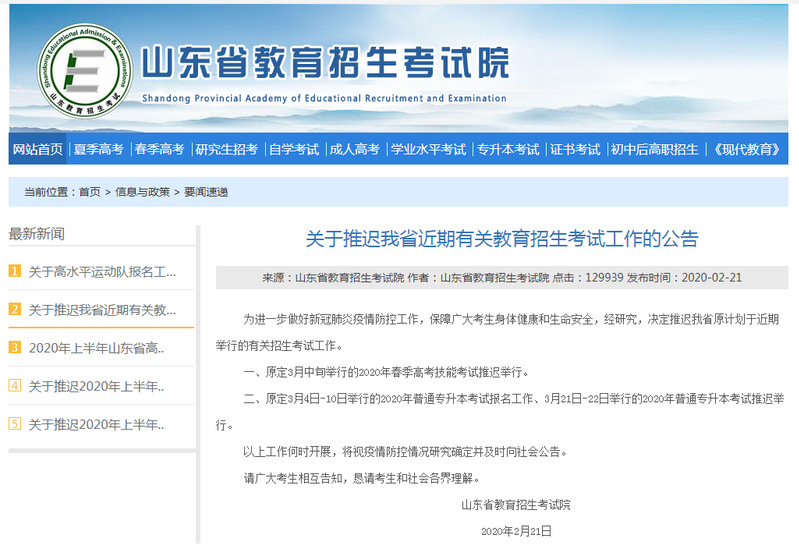Click the paragraph starting 一、原定3月中旬举行
799x549 pixels.
click(x=386, y=373)
